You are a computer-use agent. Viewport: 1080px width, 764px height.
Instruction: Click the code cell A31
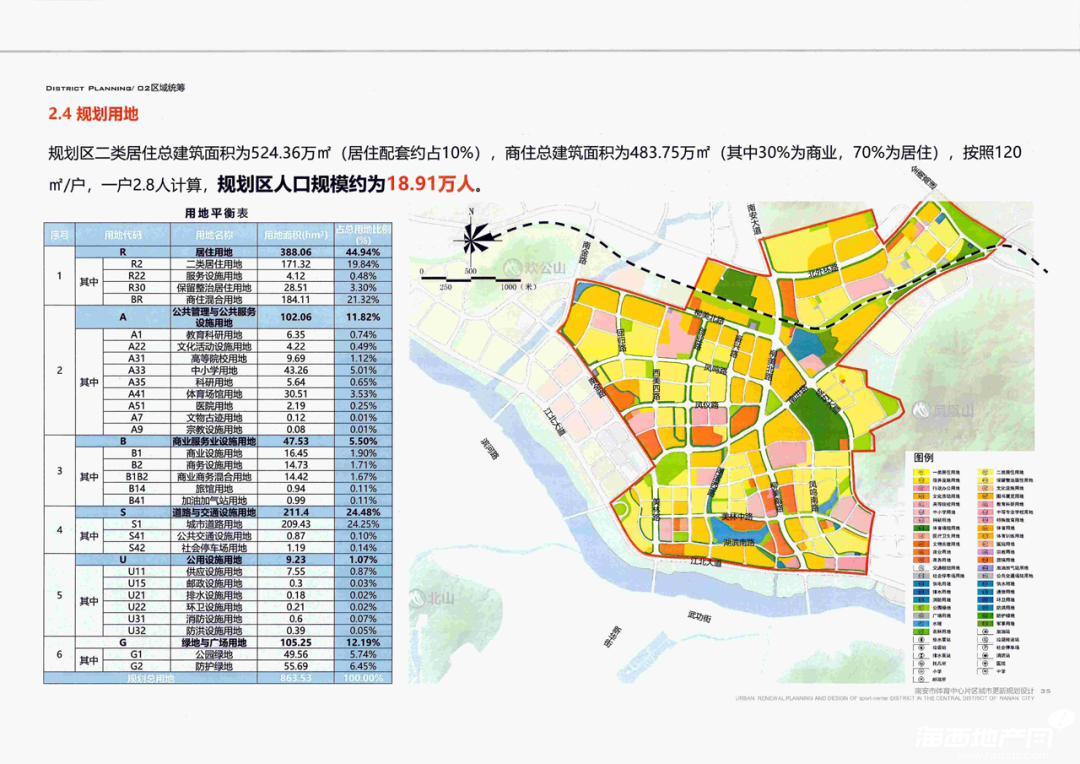click(x=136, y=358)
